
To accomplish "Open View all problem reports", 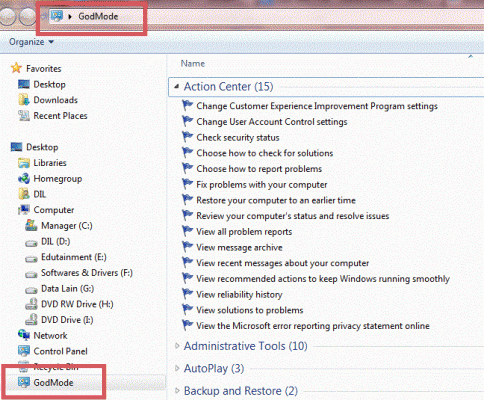I will tap(244, 232).
